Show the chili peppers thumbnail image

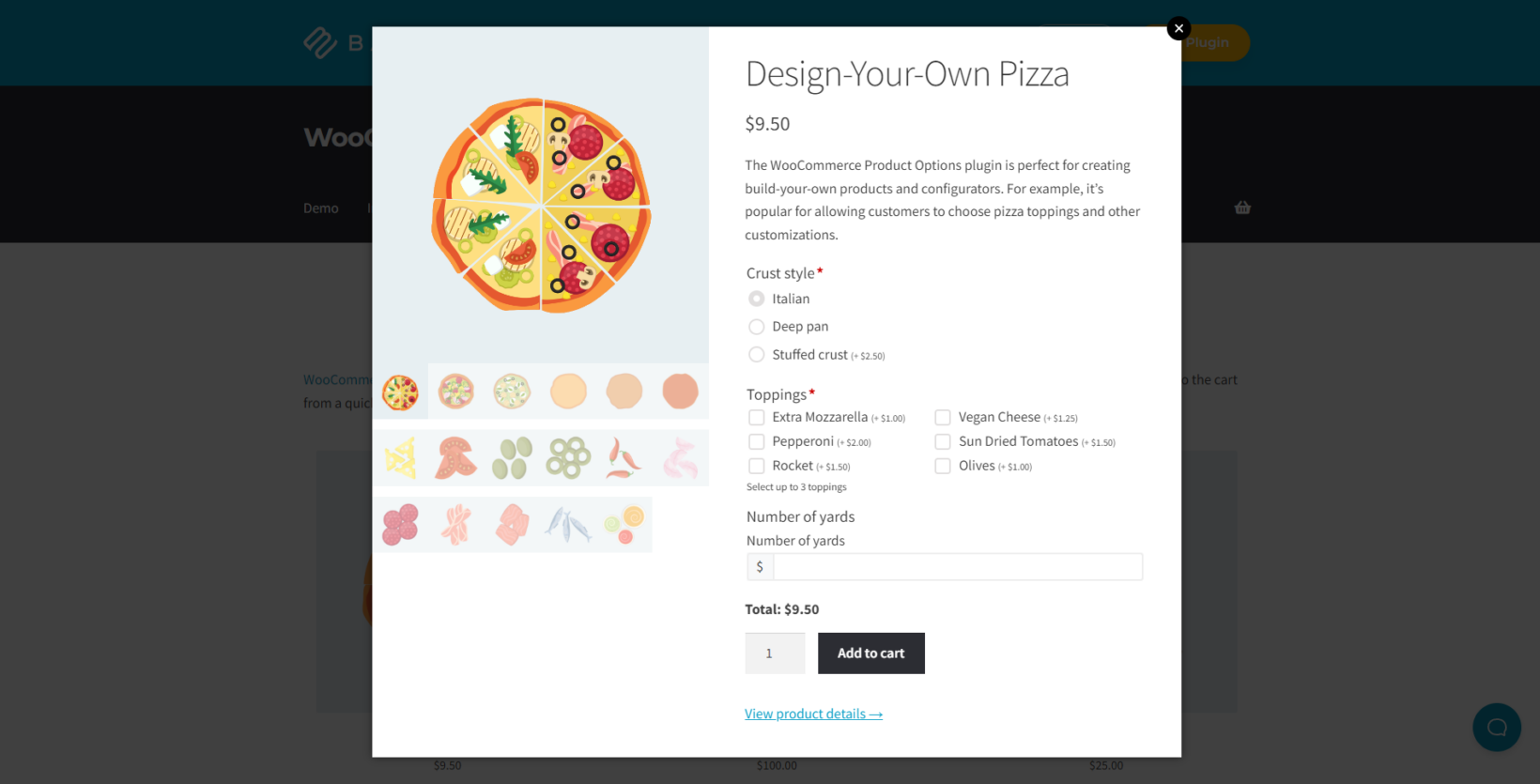624,458
